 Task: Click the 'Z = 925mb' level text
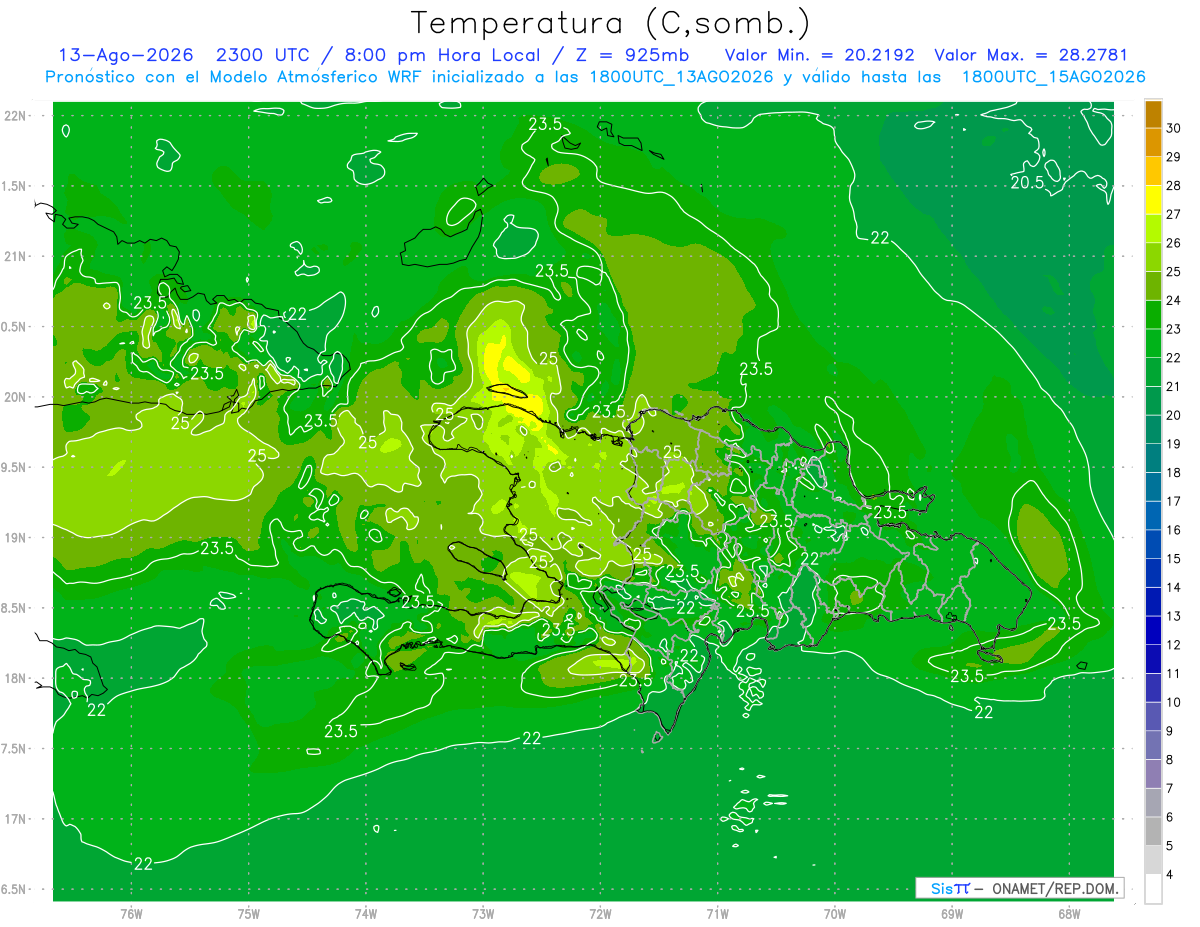(632, 55)
